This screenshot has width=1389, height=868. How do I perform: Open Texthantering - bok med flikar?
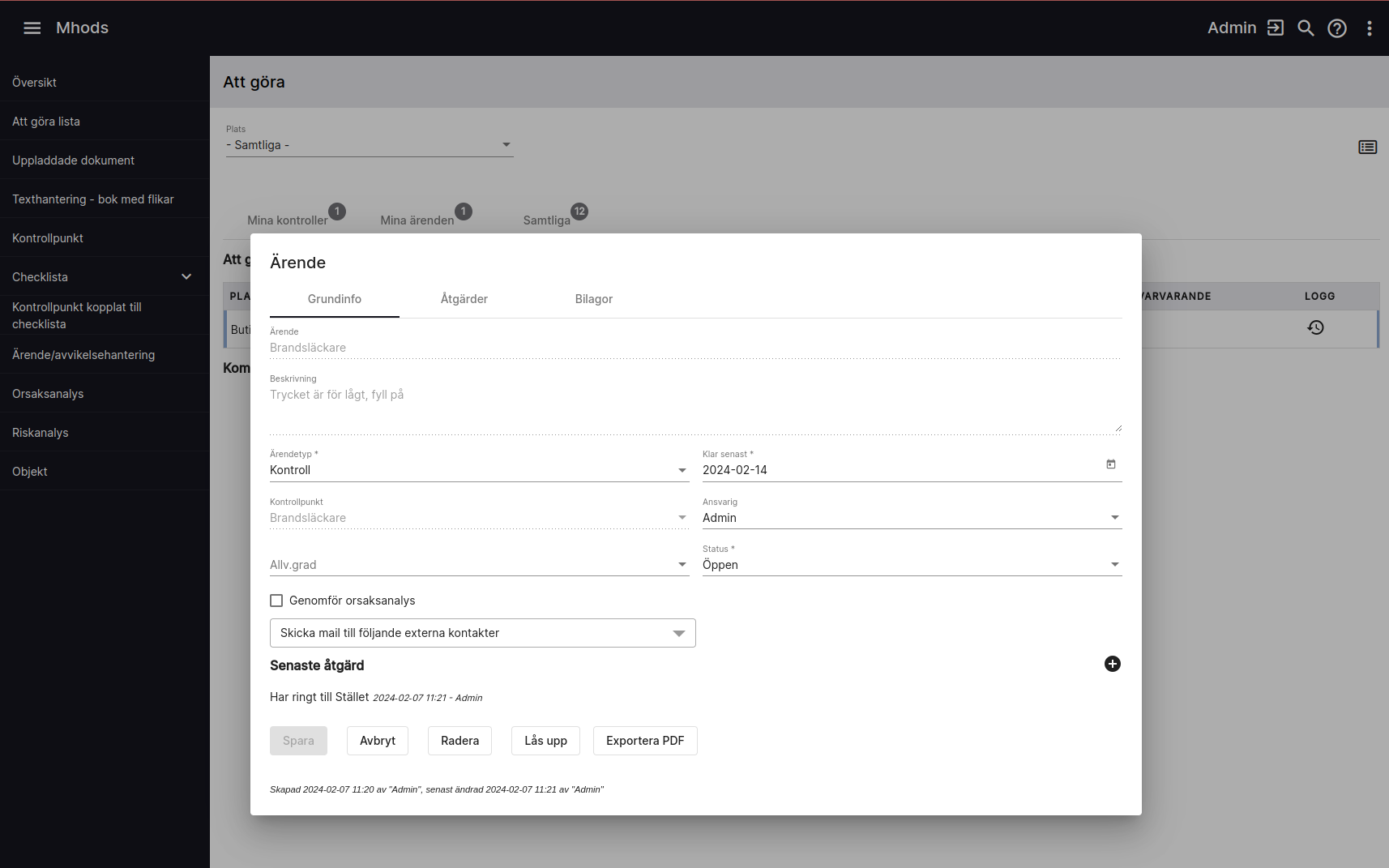click(105, 199)
